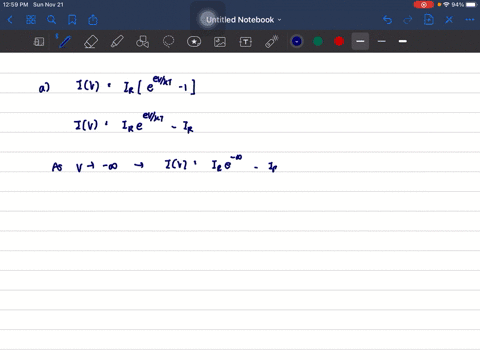The height and width of the screenshot is (360, 480).
Task: Select the selected medium stroke thickness
Action: click(360, 41)
